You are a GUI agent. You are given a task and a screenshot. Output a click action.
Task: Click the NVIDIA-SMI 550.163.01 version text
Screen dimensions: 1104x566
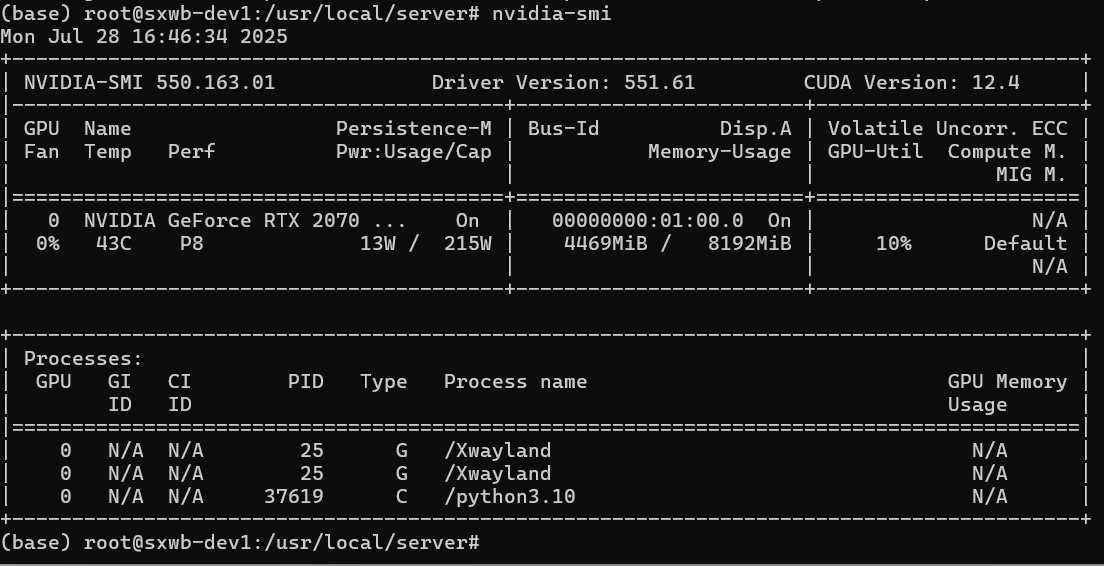pyautogui.click(x=149, y=82)
